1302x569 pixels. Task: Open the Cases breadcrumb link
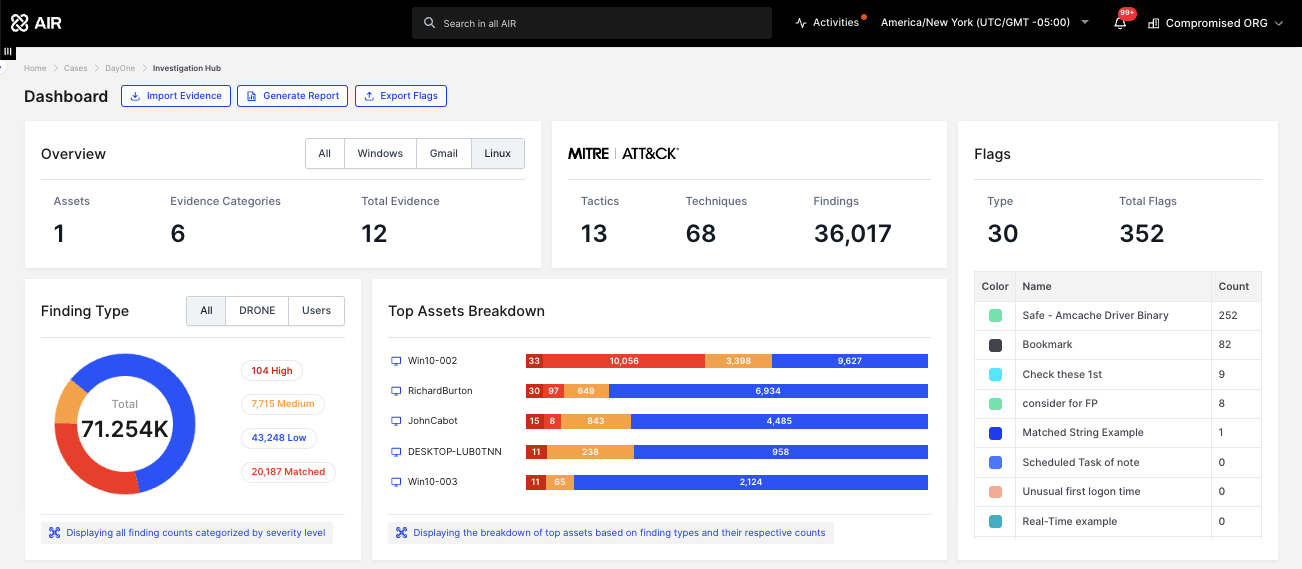point(75,68)
